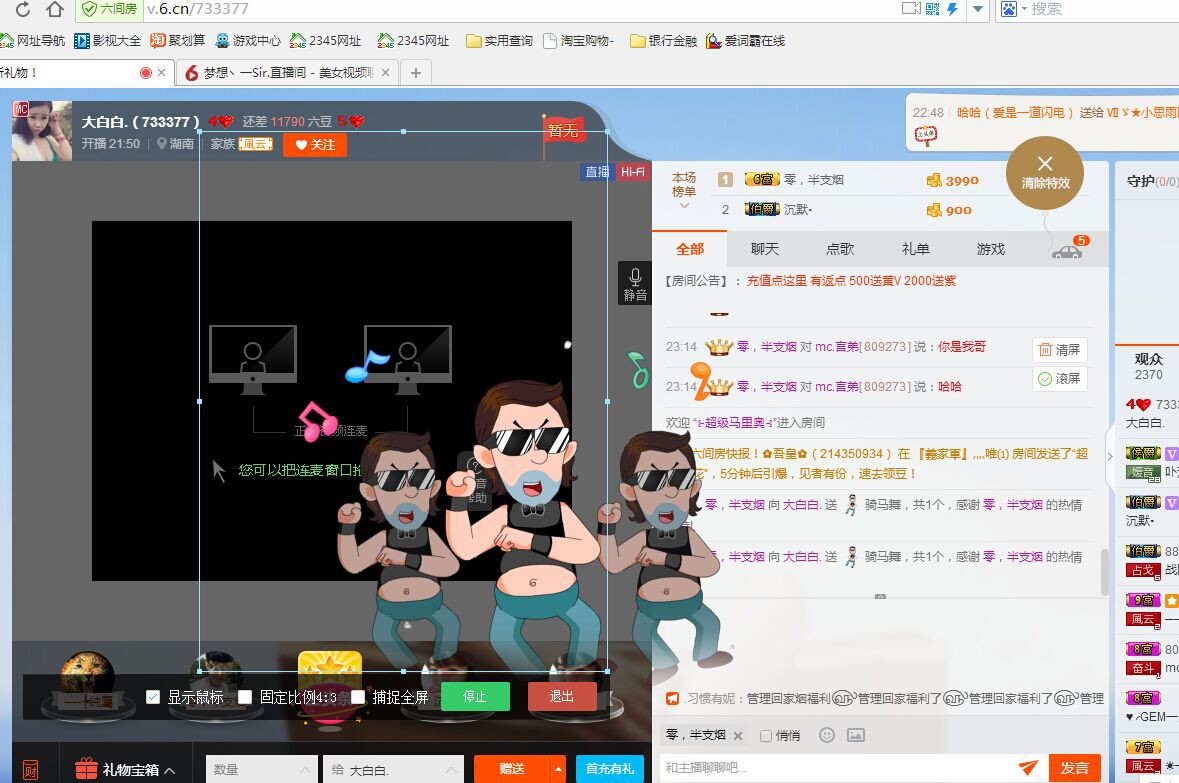Collapse audience side panel with arrow
The height and width of the screenshot is (783, 1179).
(1110, 455)
